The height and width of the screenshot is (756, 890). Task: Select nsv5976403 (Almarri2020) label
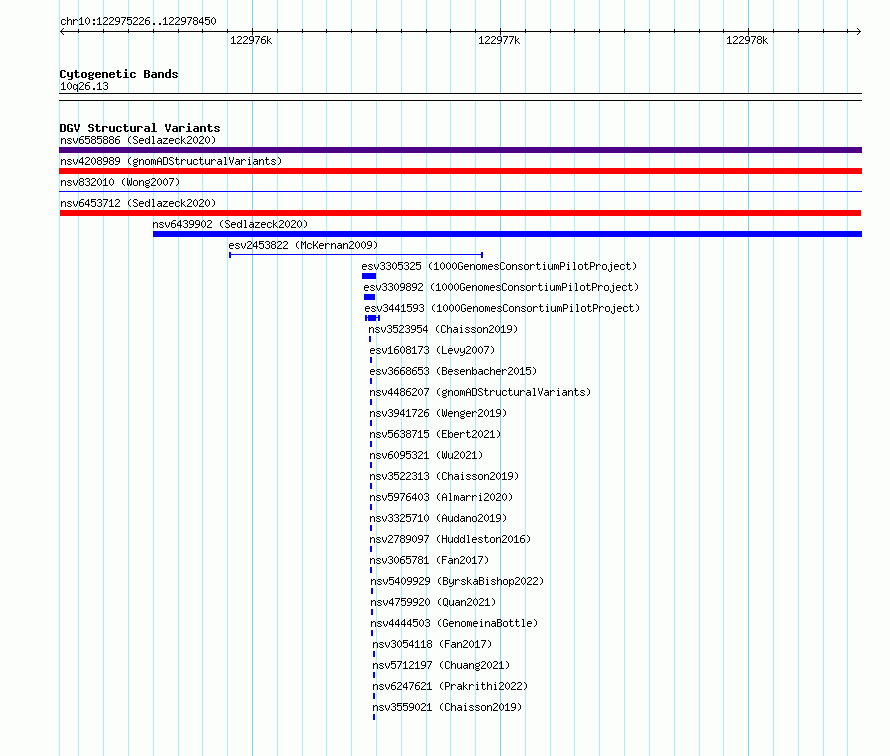click(441, 497)
